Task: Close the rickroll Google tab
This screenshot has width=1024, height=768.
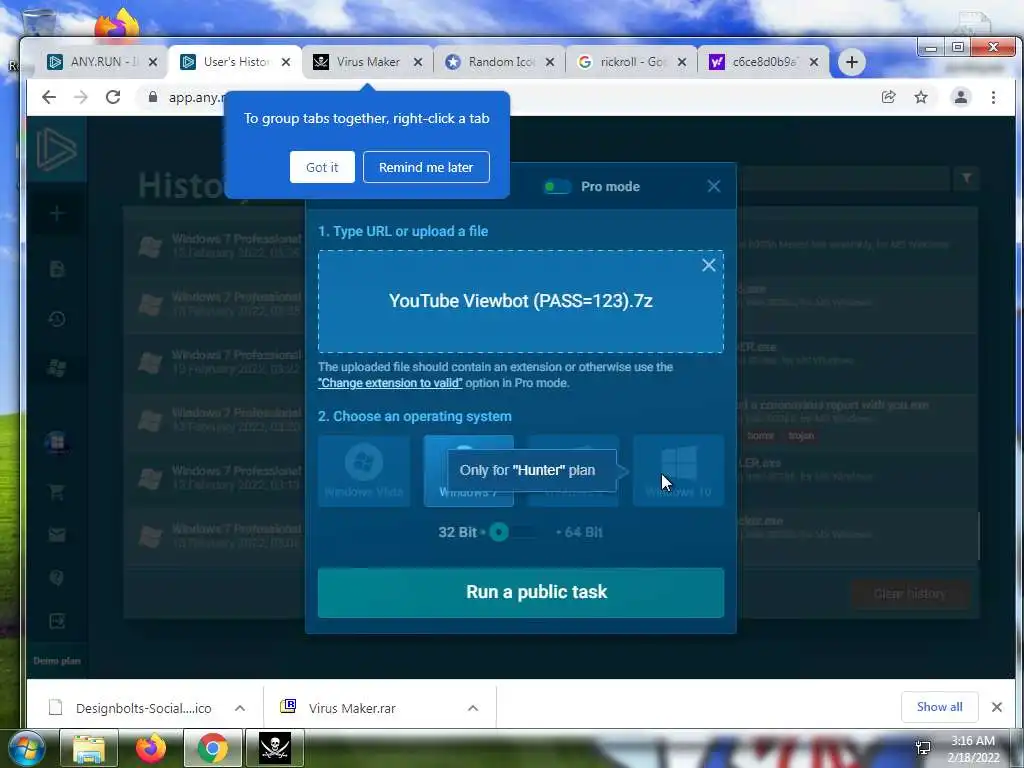Action: coord(682,62)
